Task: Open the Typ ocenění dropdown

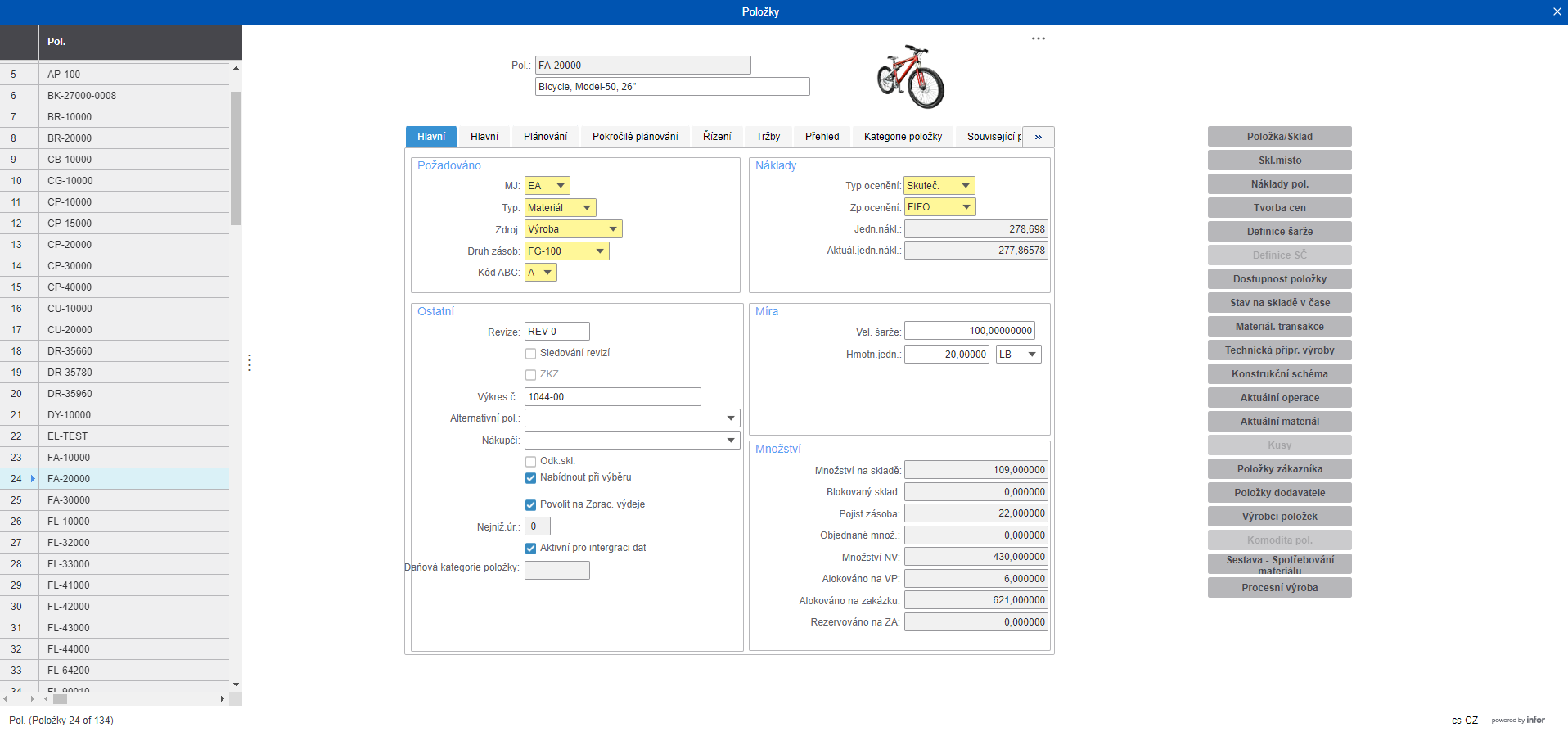Action: [x=966, y=186]
